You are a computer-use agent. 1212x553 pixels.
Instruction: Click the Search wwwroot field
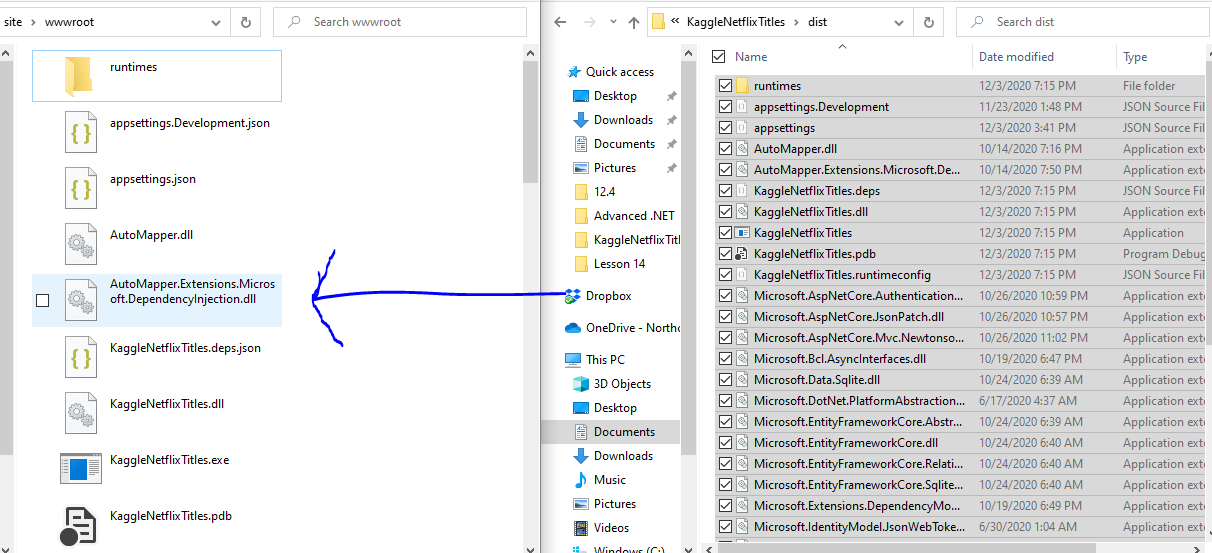pos(400,22)
